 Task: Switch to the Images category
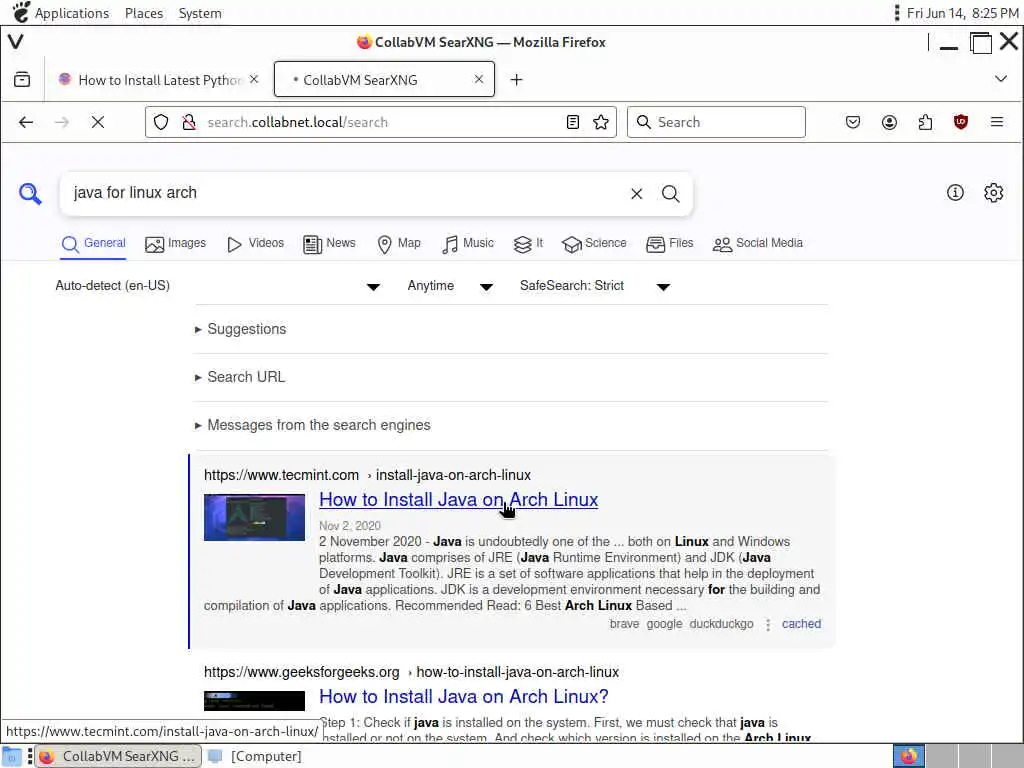[175, 244]
